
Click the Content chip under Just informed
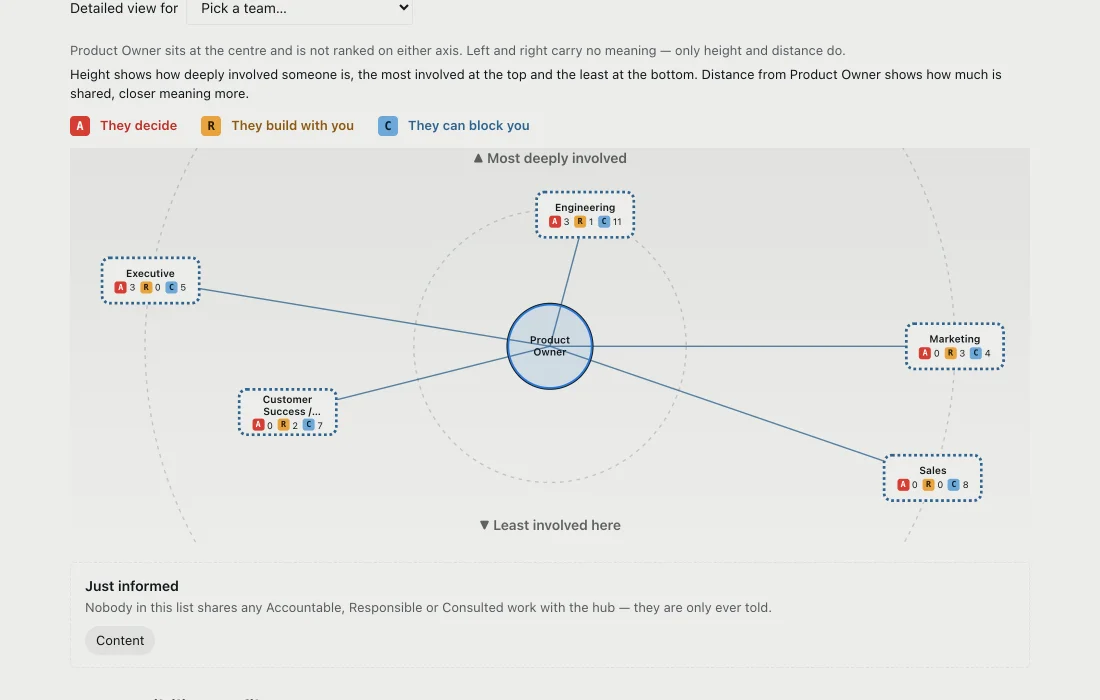[120, 640]
